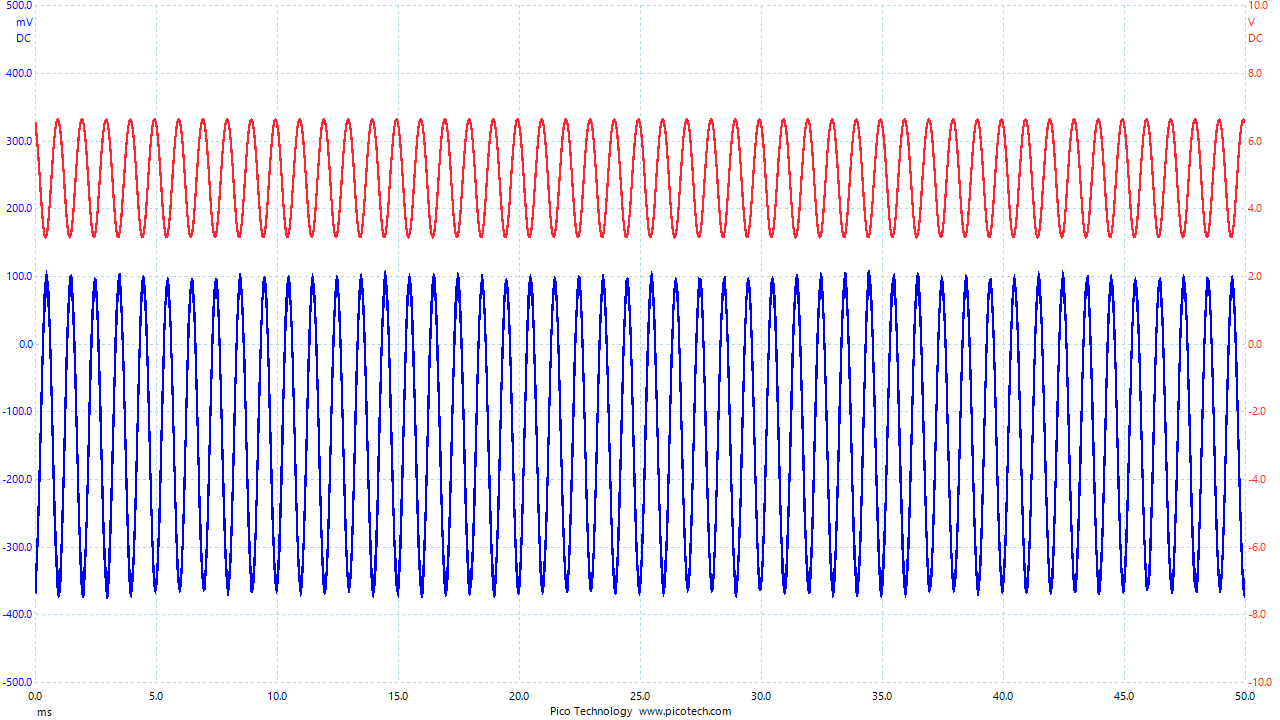
Task: Click the red -8.0 axis label
Action: tap(1257, 614)
